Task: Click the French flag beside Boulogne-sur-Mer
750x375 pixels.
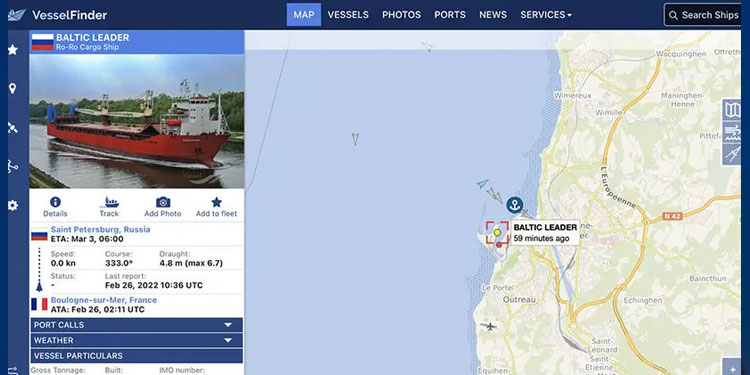Action: point(39,304)
